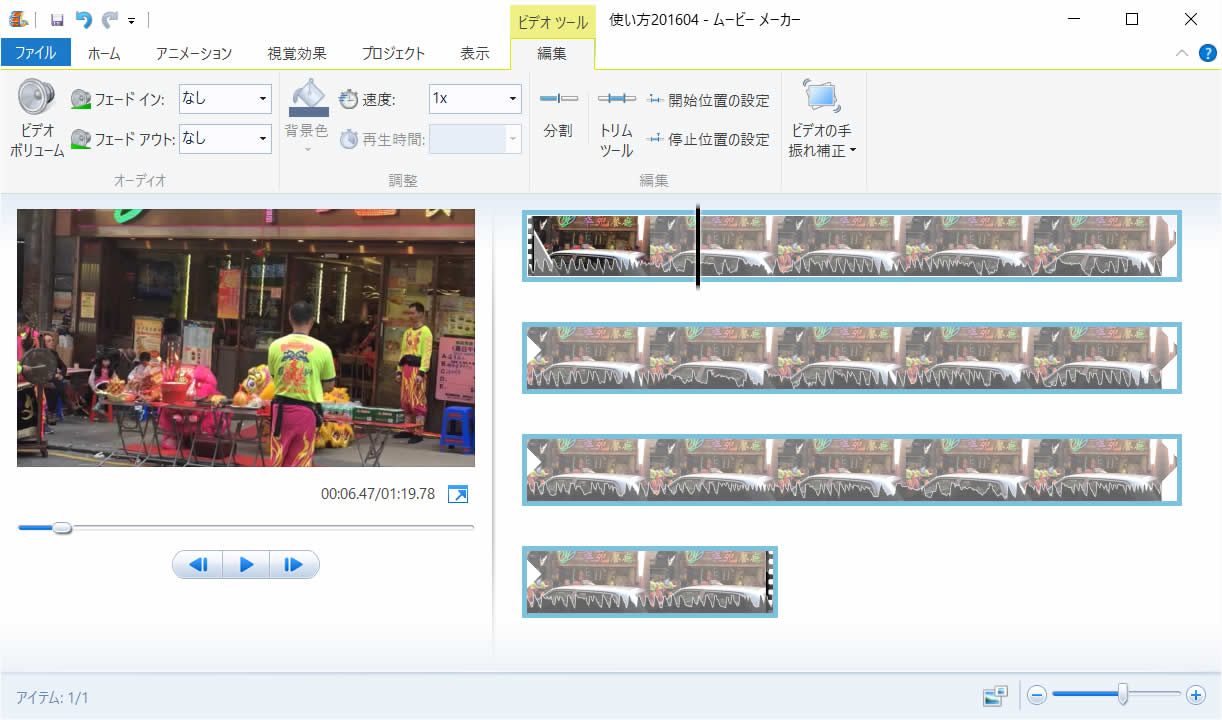Click the save icon in quick access toolbar
This screenshot has width=1222, height=720.
click(57, 20)
